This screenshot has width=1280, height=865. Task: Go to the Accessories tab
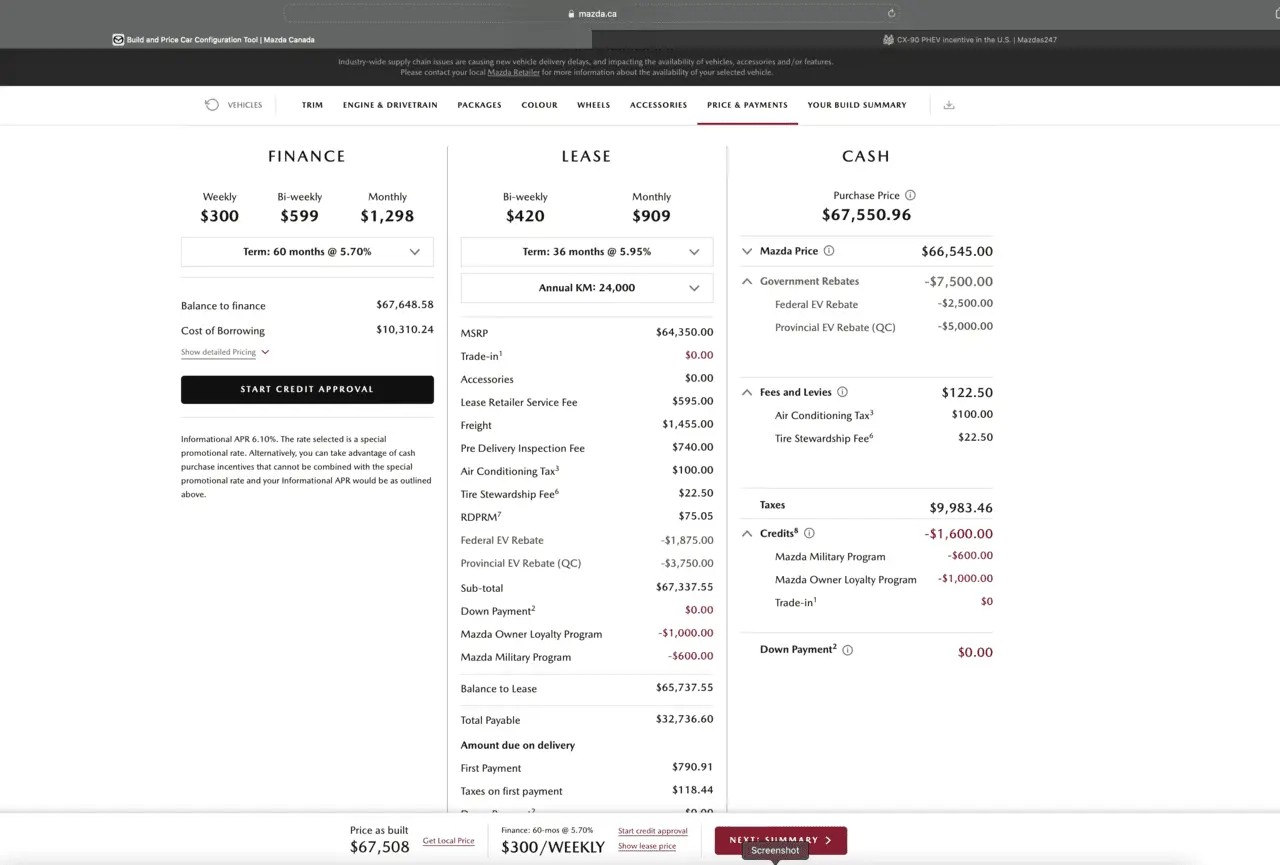click(658, 105)
